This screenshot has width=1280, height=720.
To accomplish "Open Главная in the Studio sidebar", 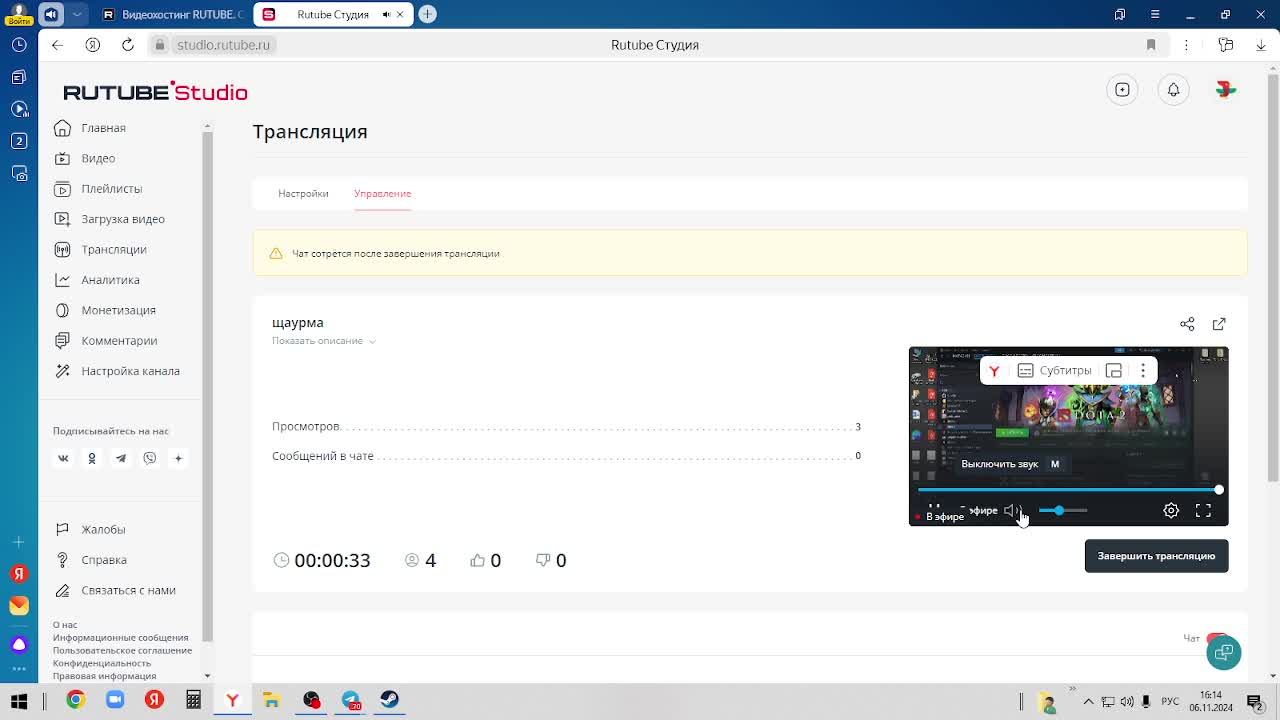I will click(90, 128).
